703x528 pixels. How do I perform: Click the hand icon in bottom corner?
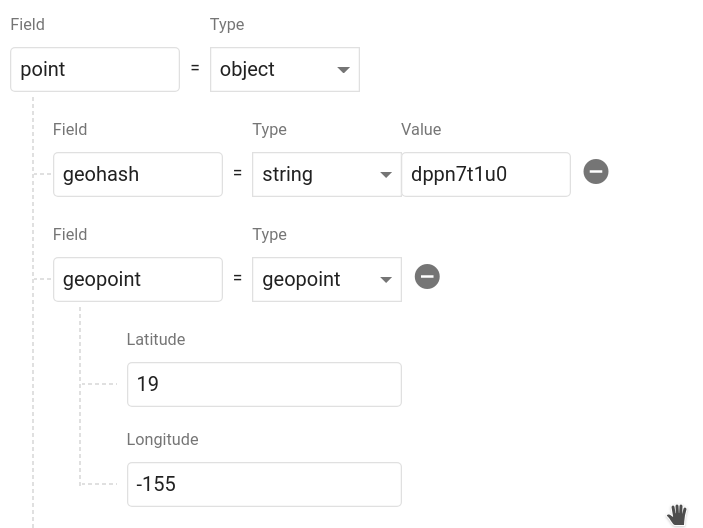677,514
